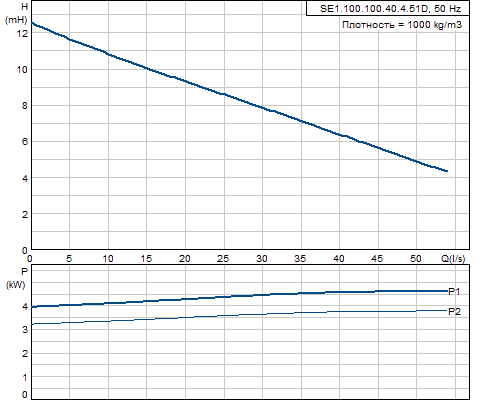
Task: Click the 40 tick on flow axis
Action: [x=339, y=258]
